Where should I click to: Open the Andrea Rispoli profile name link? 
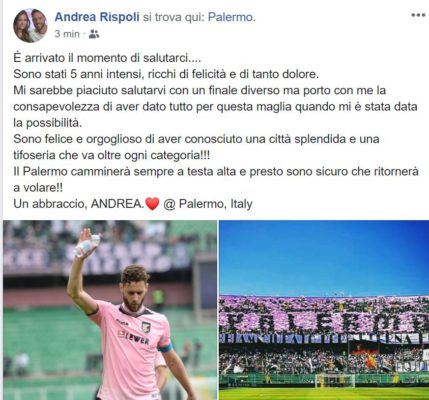pyautogui.click(x=97, y=17)
